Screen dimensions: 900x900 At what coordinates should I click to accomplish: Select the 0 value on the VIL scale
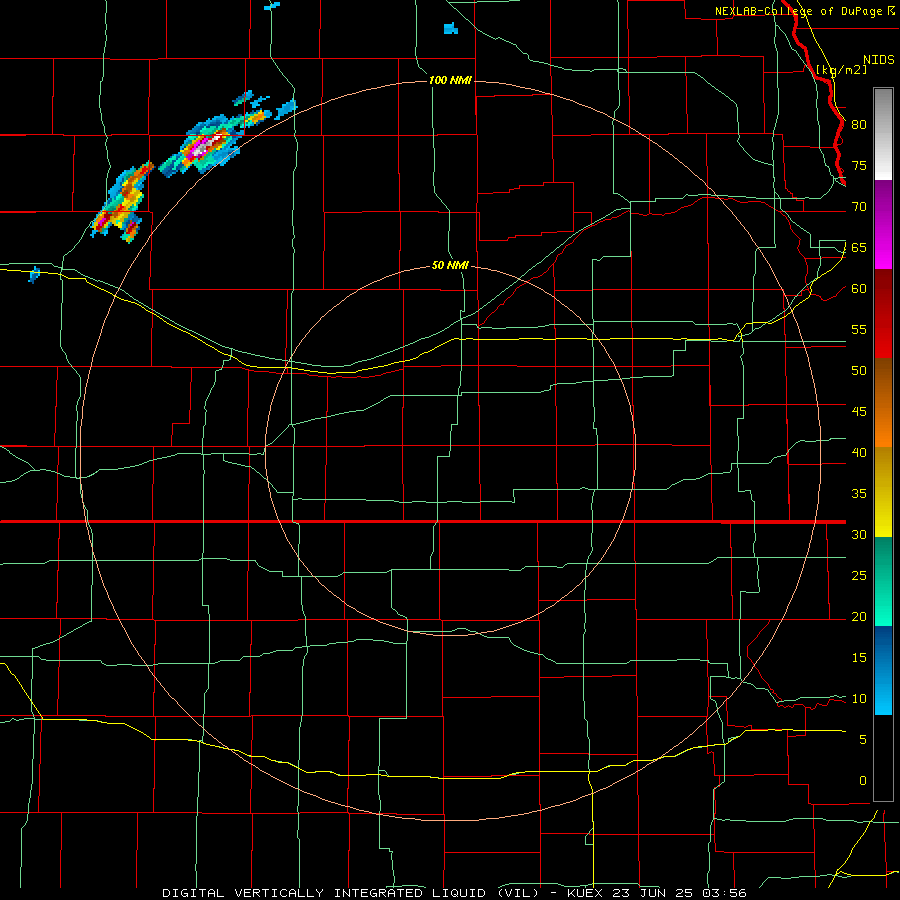[863, 781]
